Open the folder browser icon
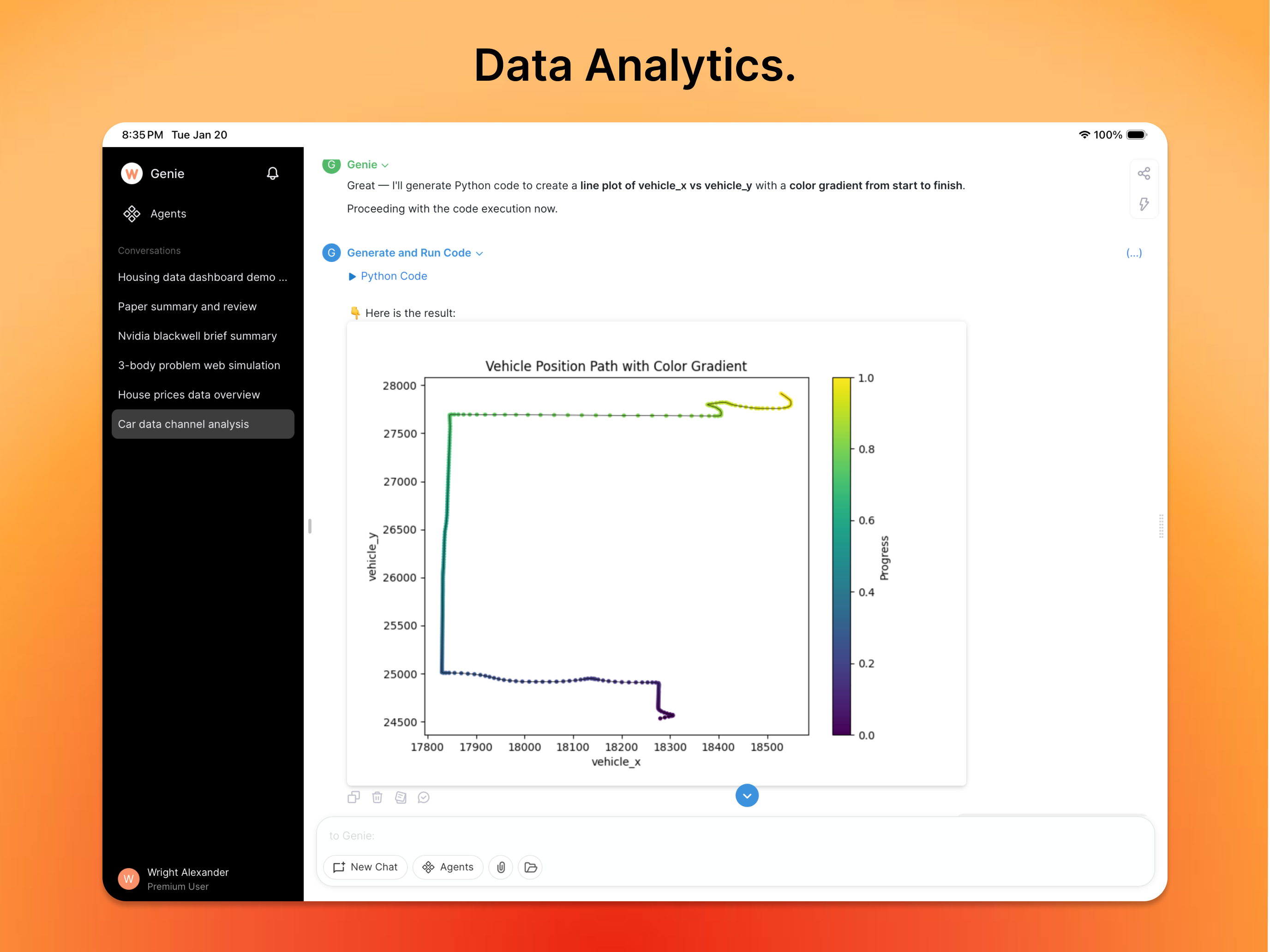The height and width of the screenshot is (952, 1270). tap(531, 867)
